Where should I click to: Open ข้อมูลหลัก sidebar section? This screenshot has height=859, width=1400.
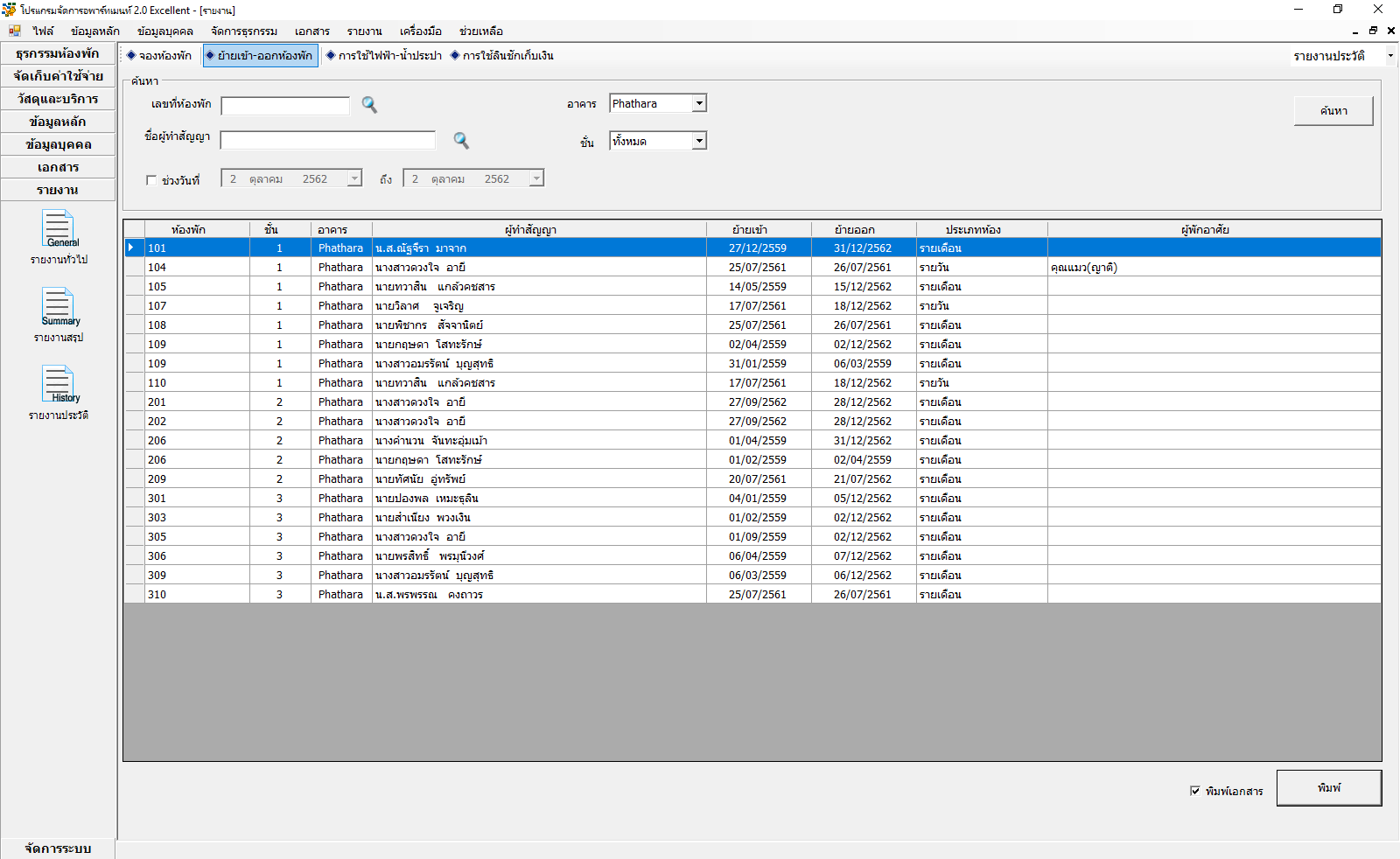pos(58,122)
